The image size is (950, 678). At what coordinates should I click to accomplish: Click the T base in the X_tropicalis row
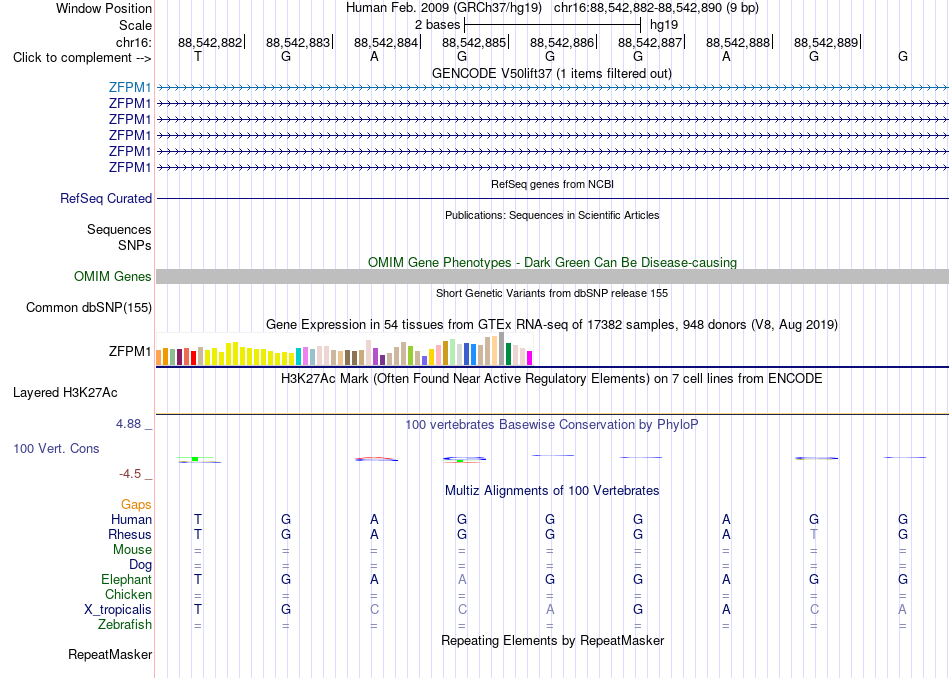(198, 610)
